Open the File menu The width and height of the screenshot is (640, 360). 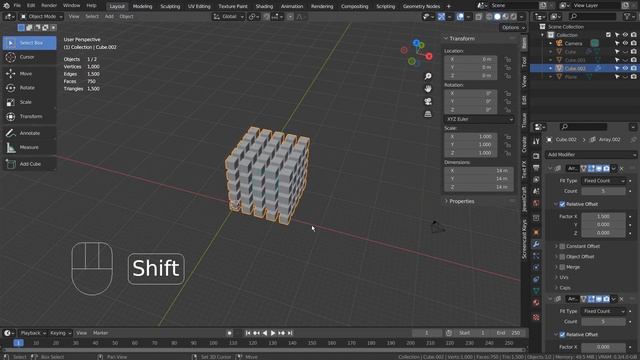pyautogui.click(x=17, y=6)
